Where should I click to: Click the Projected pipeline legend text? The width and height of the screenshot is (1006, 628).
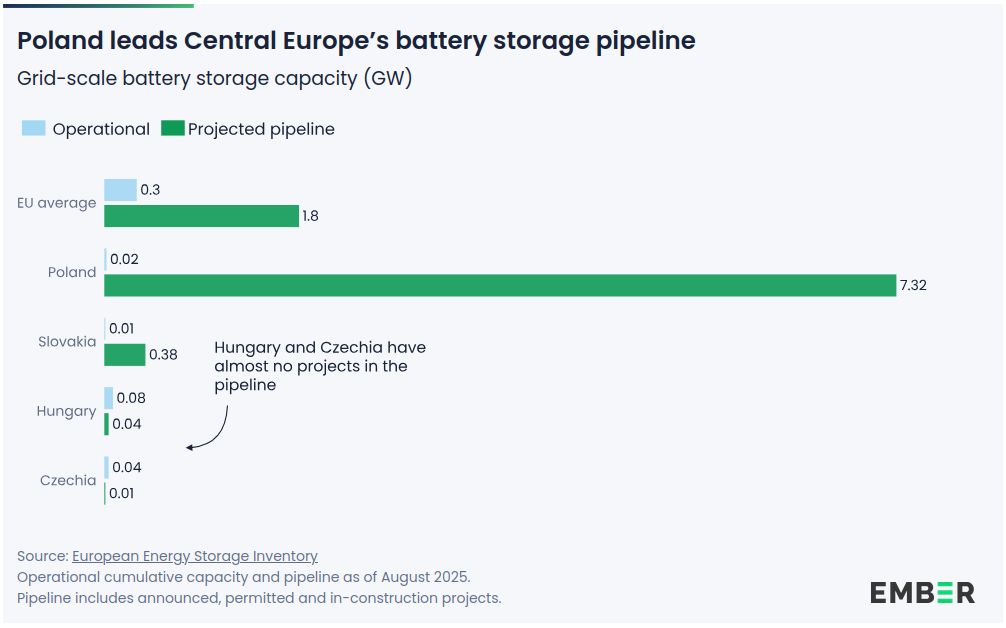[x=261, y=129]
